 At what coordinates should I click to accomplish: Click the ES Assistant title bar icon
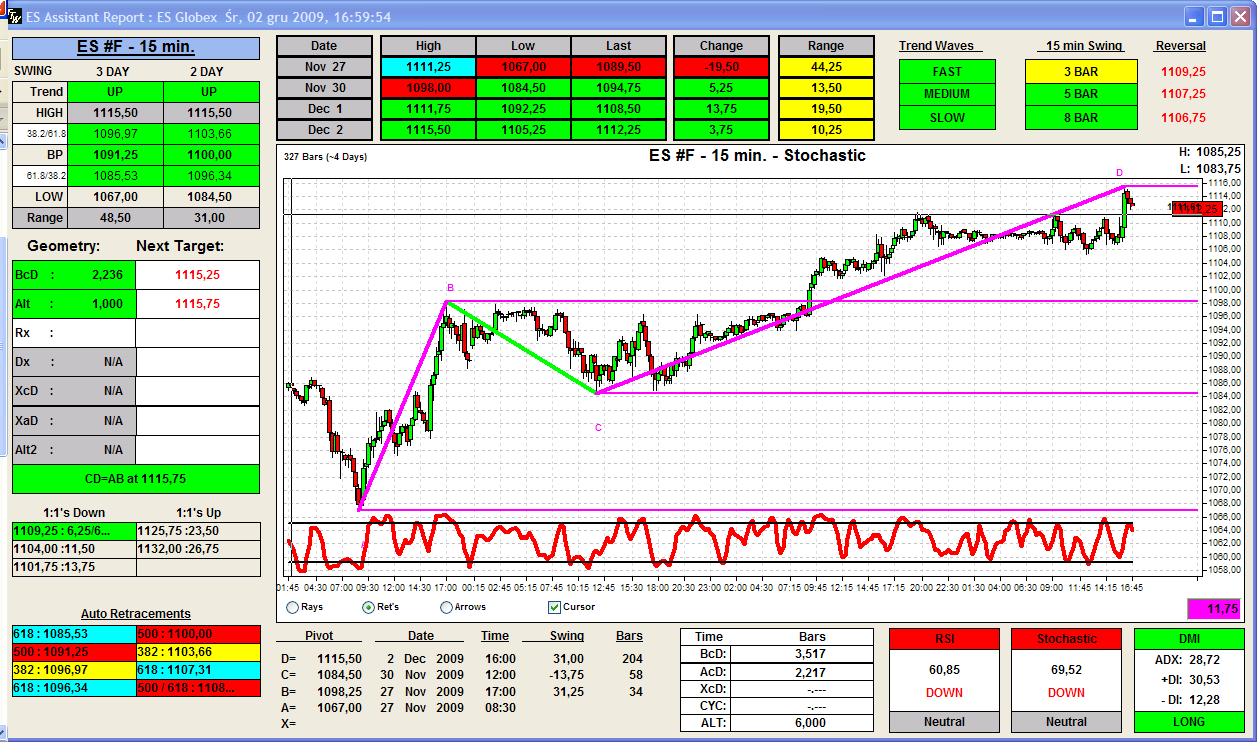pyautogui.click(x=14, y=17)
